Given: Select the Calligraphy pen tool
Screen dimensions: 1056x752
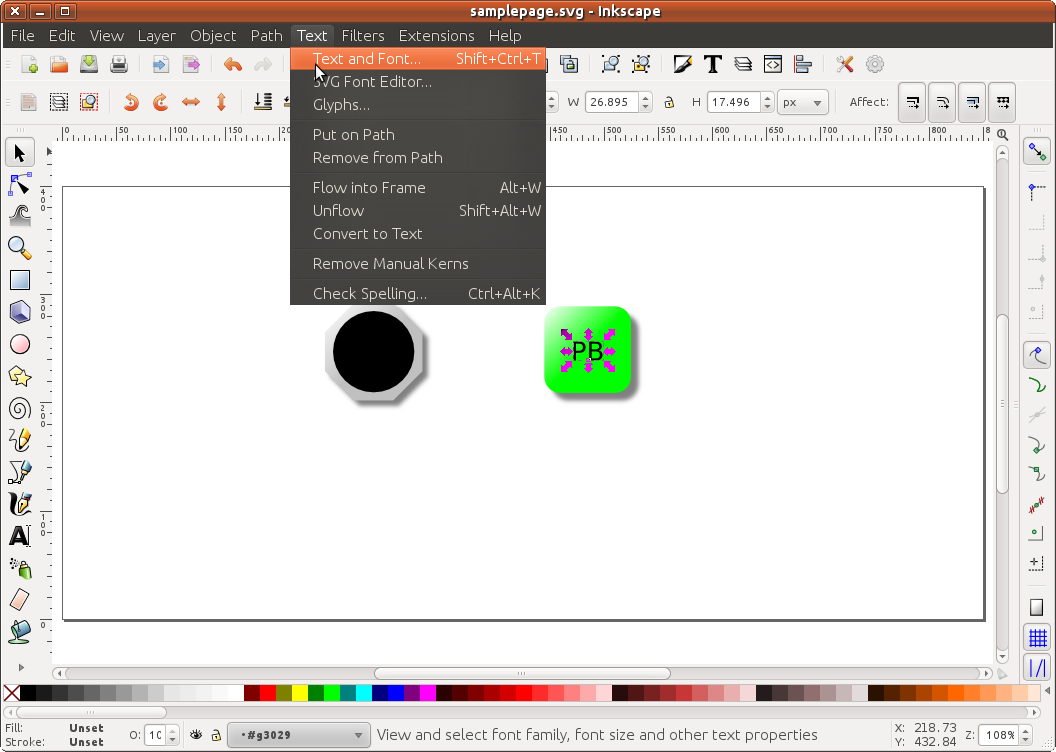Looking at the screenshot, I should (x=20, y=504).
